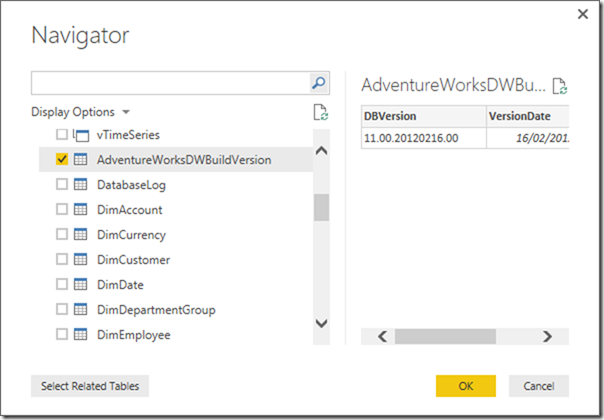
Task: Select the DimDepartmentGroup table name
Action: [x=156, y=310]
